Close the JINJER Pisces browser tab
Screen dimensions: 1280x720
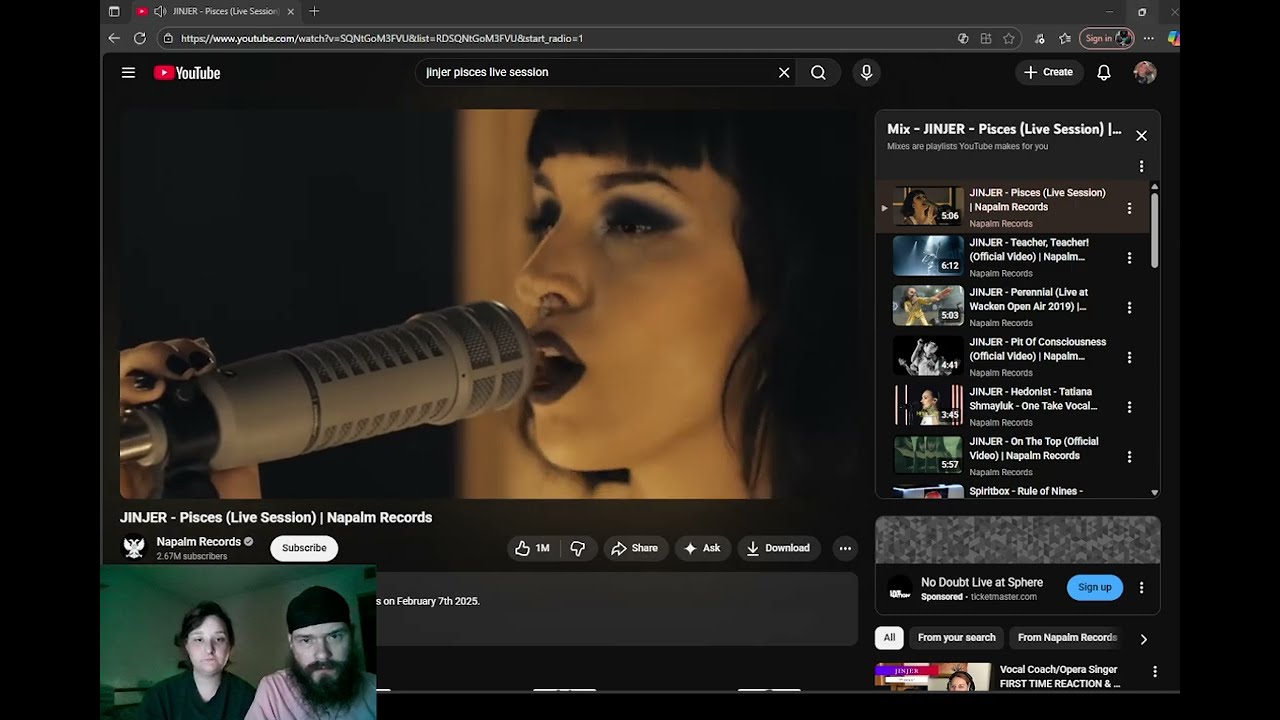pos(291,12)
